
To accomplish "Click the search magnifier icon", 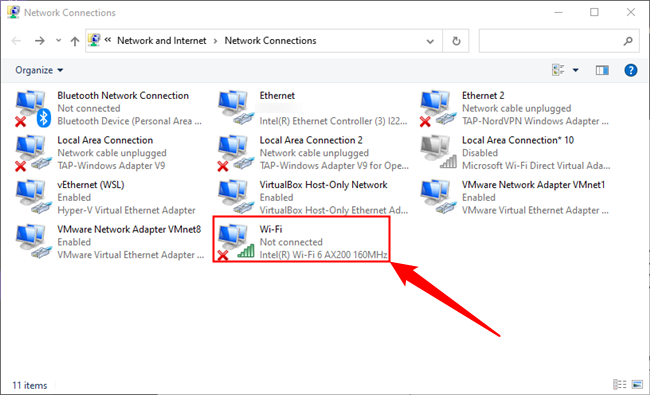I will click(628, 41).
